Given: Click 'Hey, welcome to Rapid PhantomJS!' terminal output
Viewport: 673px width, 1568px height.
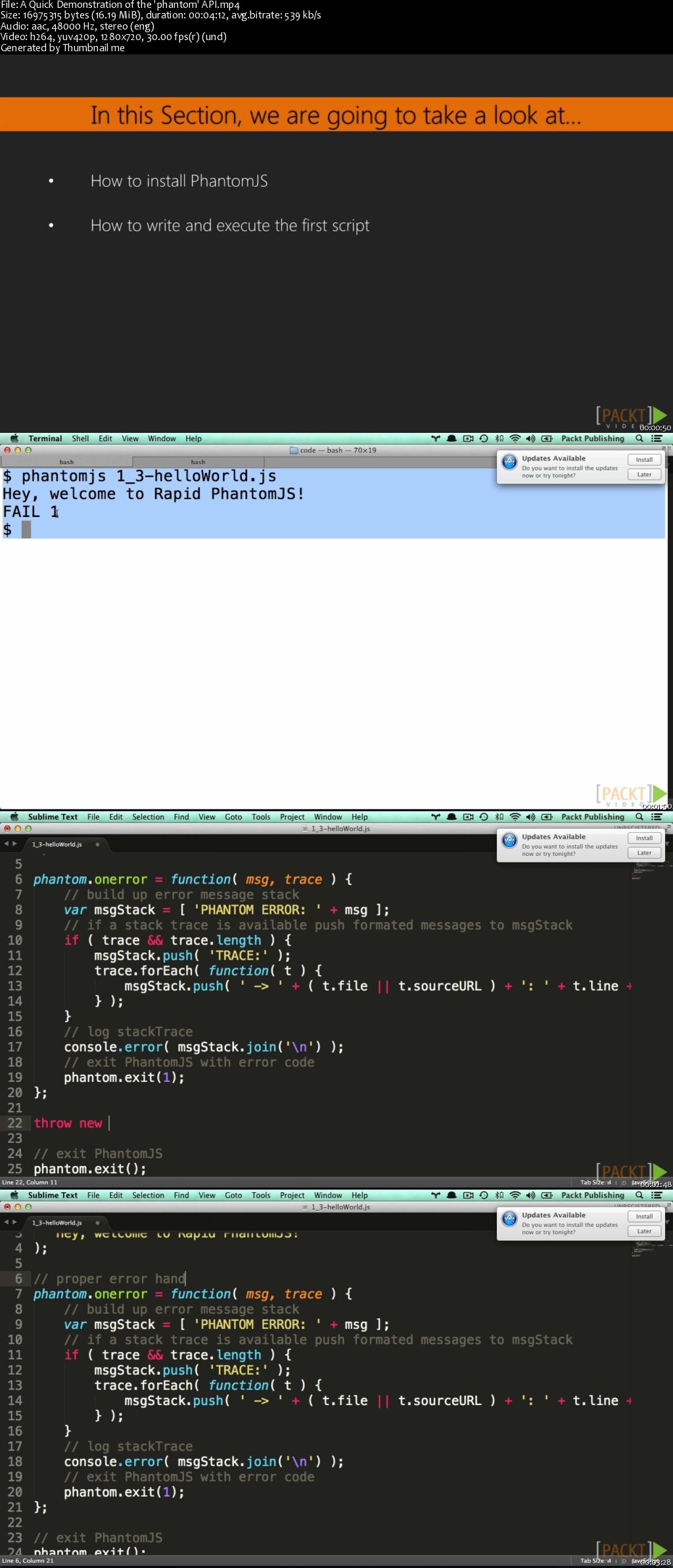Looking at the screenshot, I should 153,494.
